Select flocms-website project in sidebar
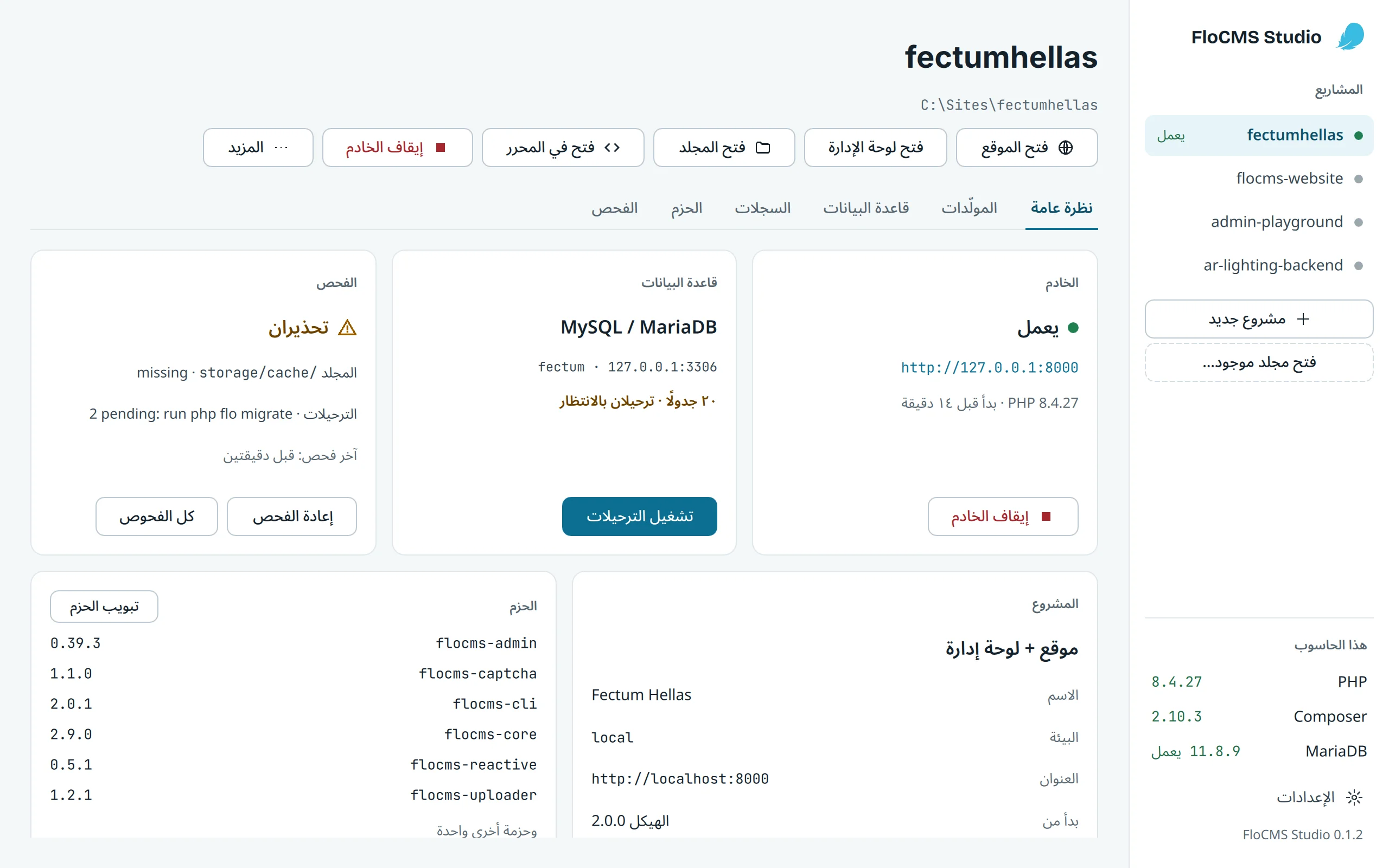This screenshot has width=1389, height=868. tap(1259, 178)
